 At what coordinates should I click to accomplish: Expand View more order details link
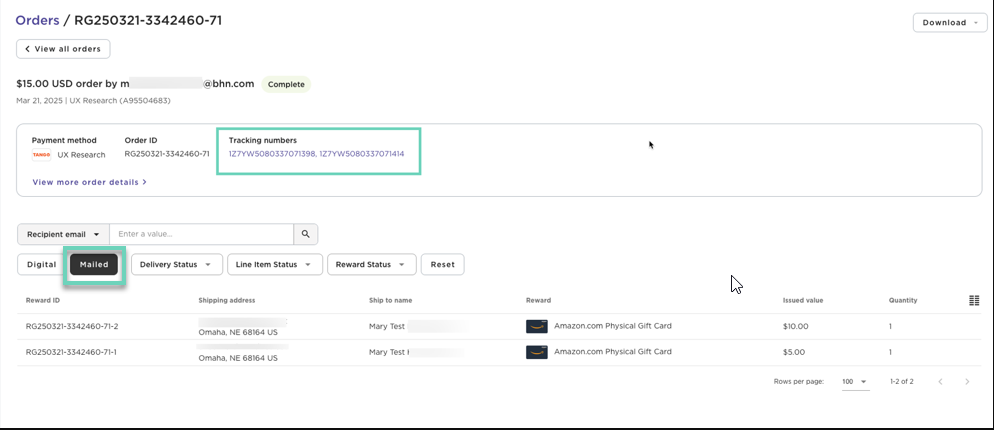(89, 182)
